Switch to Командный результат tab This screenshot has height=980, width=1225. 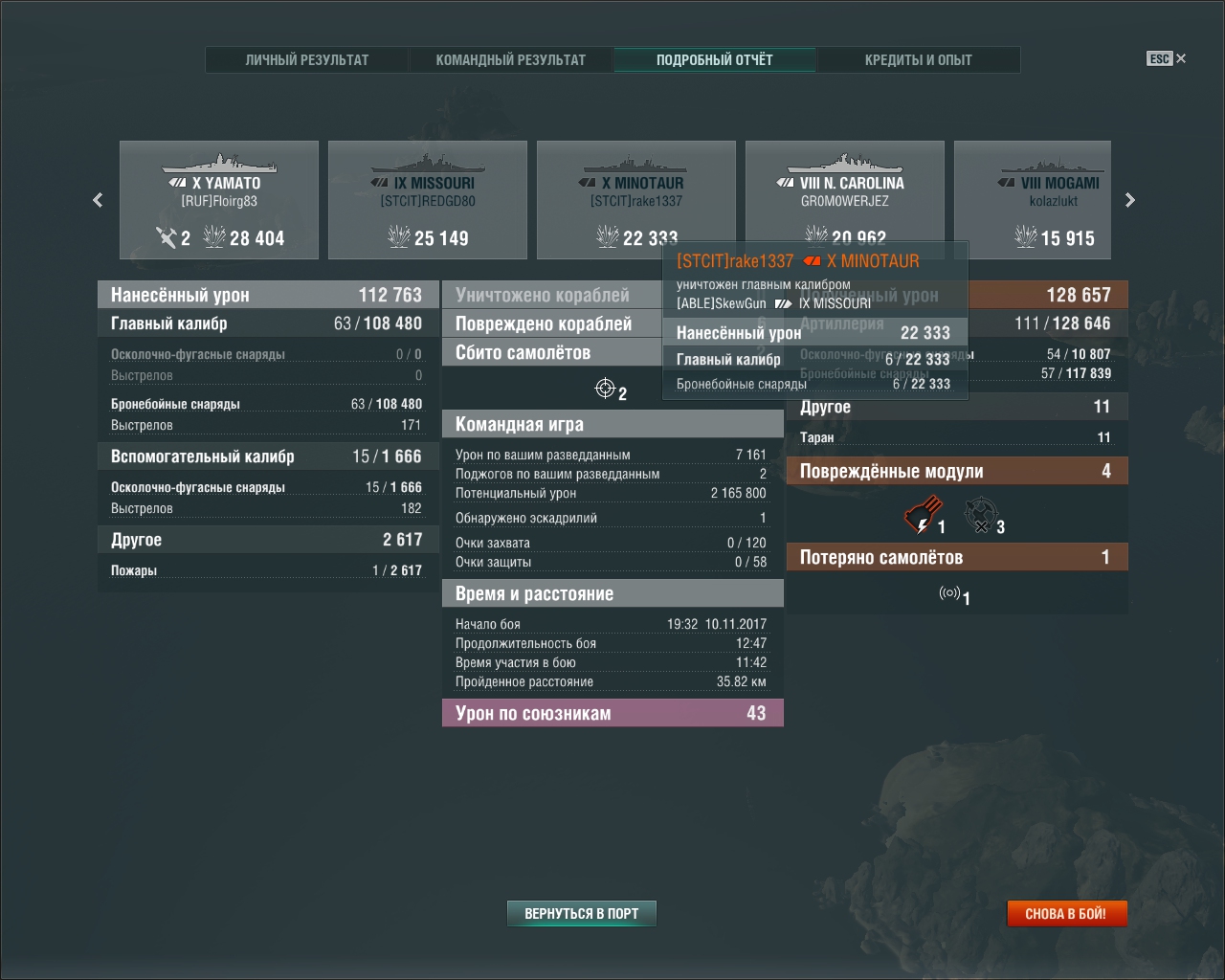[511, 59]
